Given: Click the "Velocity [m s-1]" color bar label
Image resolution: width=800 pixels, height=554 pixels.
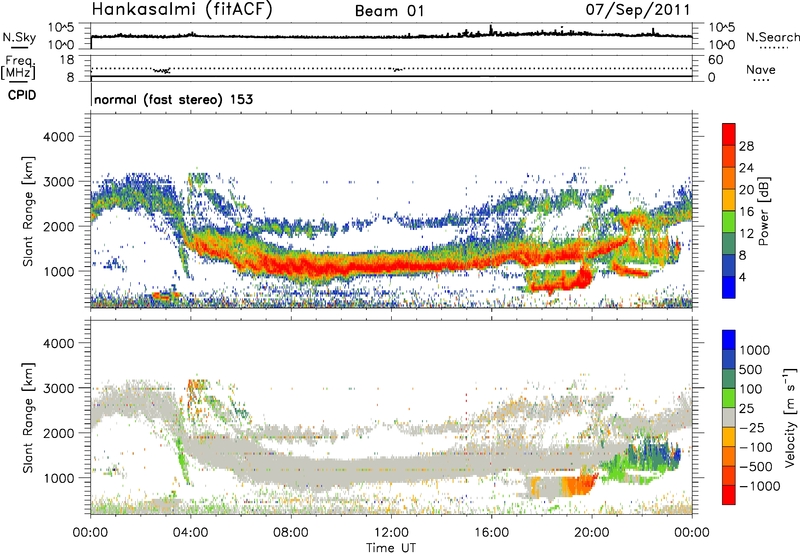Looking at the screenshot, I should pos(790,417).
